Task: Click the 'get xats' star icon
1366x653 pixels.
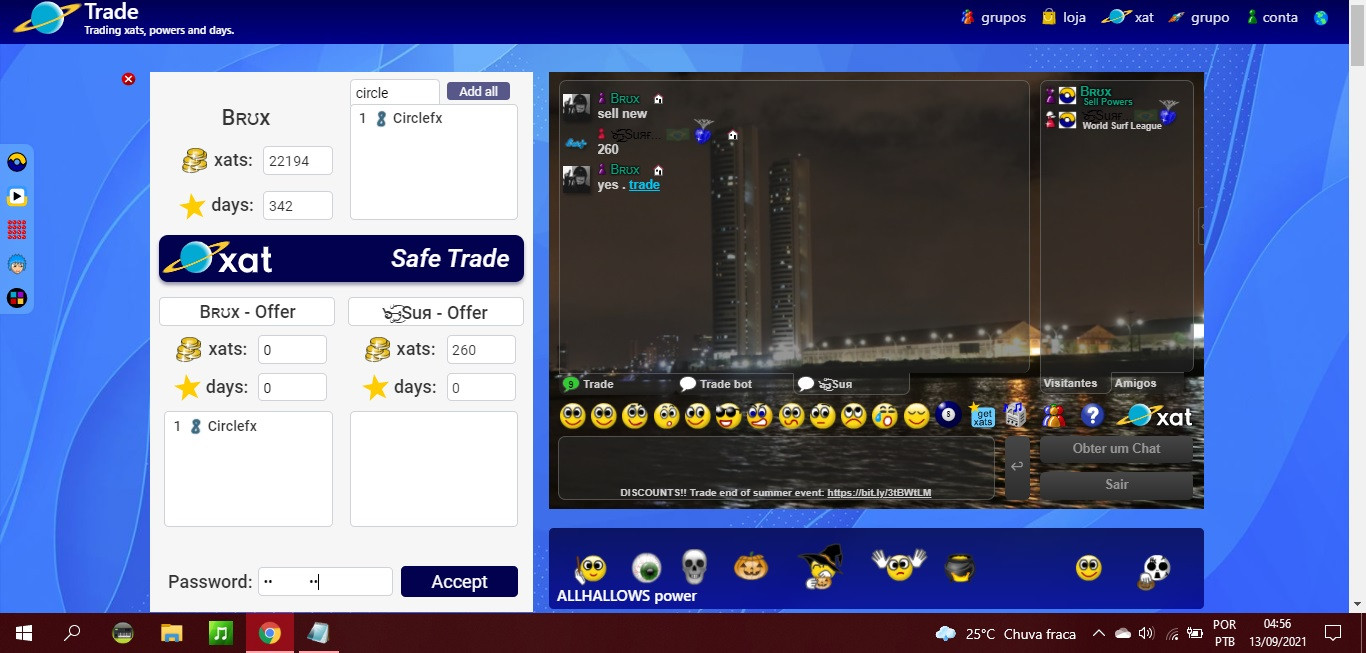Action: point(983,414)
